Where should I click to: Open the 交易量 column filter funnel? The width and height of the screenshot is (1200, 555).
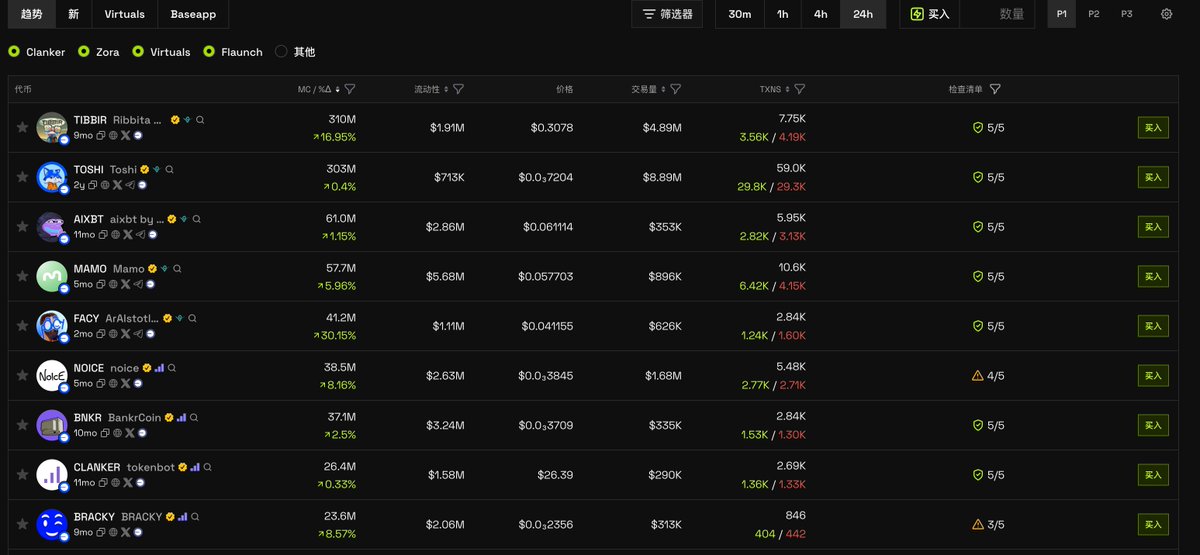pos(676,89)
